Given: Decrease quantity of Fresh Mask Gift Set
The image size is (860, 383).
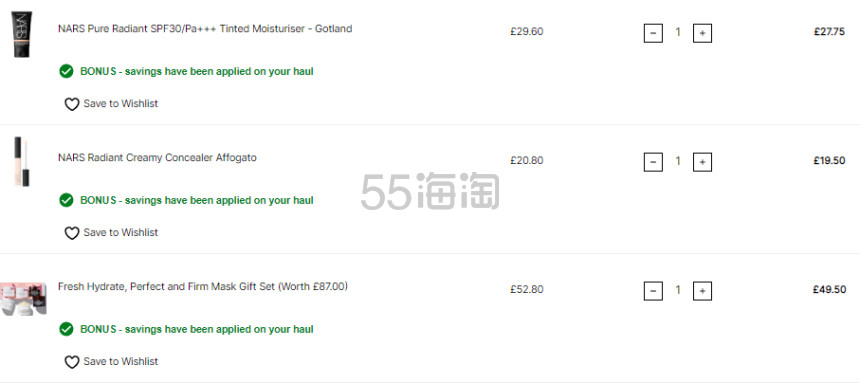Looking at the screenshot, I should coord(653,291).
